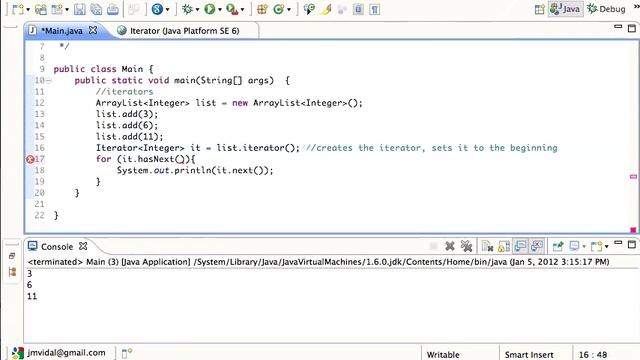This screenshot has width=640, height=360.
Task: Click the 'for (it.hasNext()){' code line
Action: pyautogui.click(x=146, y=159)
